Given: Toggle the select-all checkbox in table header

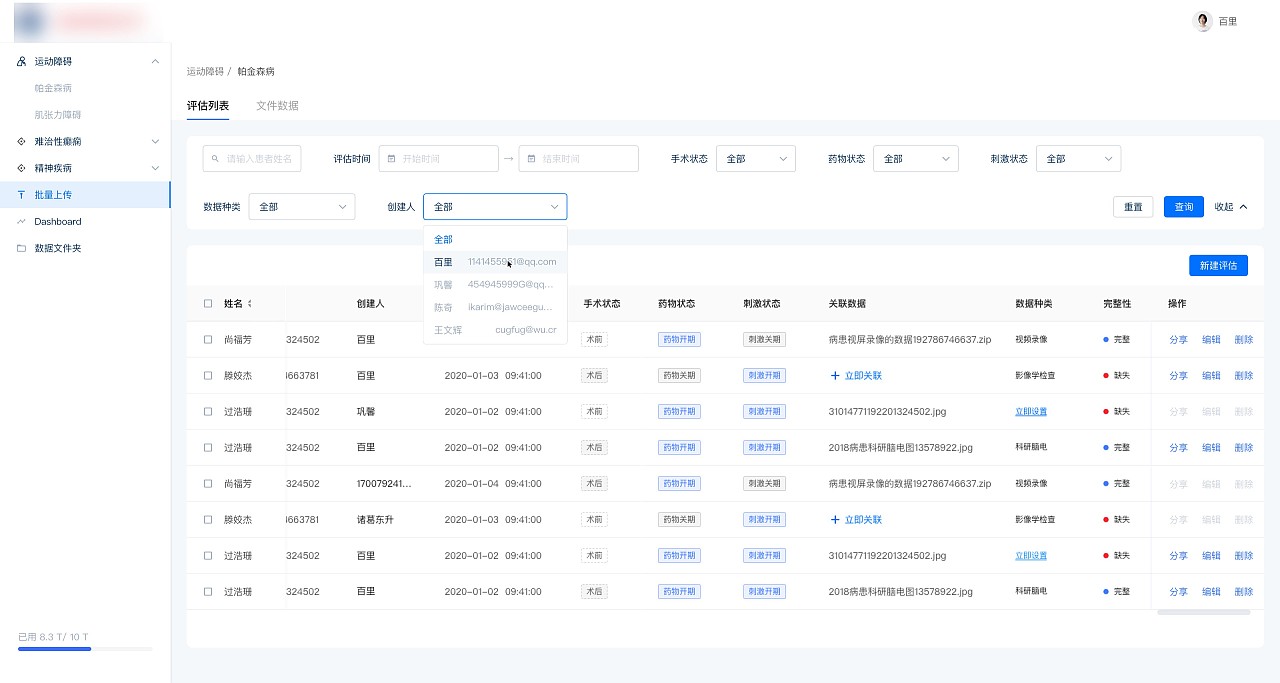Looking at the screenshot, I should pyautogui.click(x=208, y=304).
